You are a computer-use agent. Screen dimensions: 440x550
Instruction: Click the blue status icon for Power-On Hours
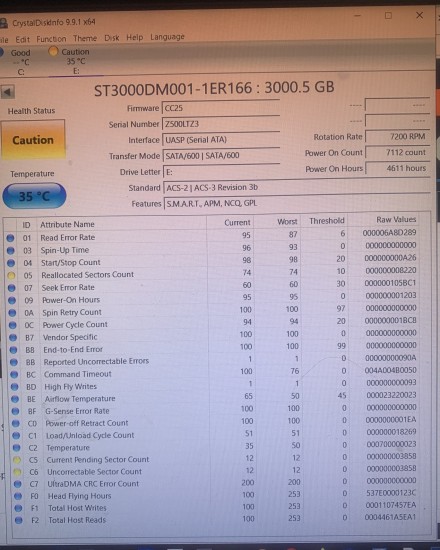(12, 300)
